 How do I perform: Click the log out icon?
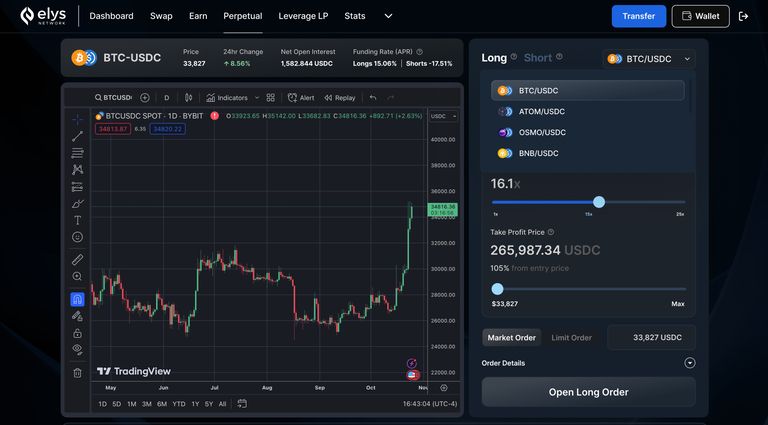pyautogui.click(x=743, y=16)
